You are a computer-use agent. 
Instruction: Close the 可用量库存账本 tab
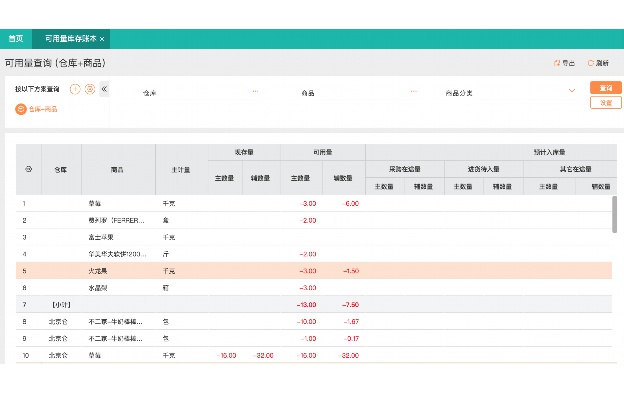102,39
